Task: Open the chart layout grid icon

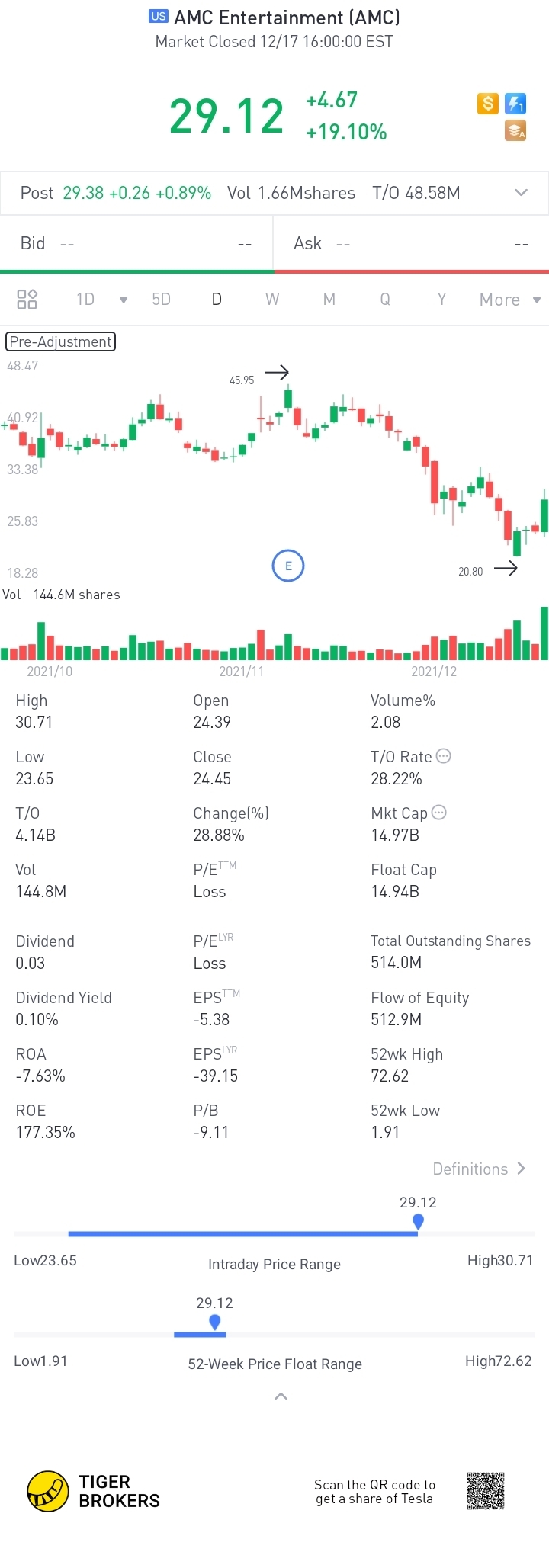Action: click(x=27, y=299)
